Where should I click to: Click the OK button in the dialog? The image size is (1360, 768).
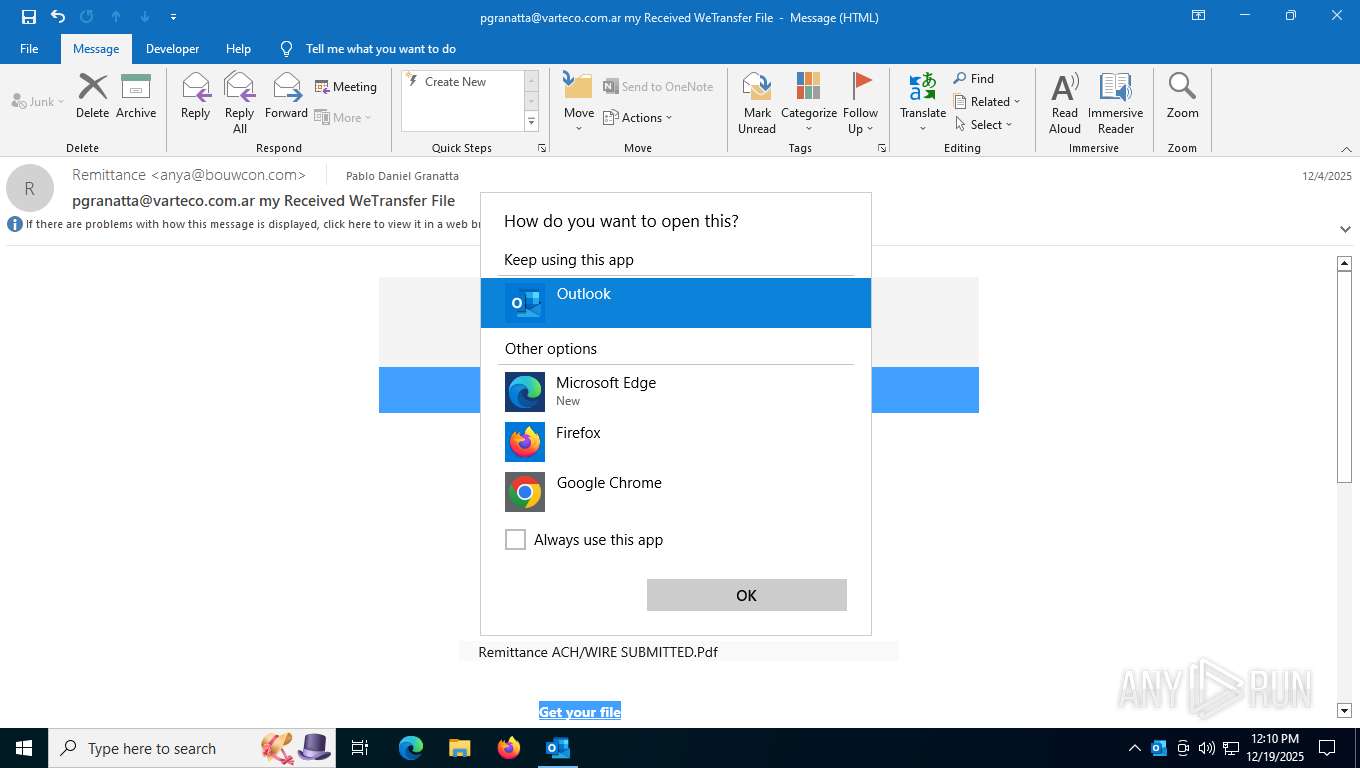(747, 595)
